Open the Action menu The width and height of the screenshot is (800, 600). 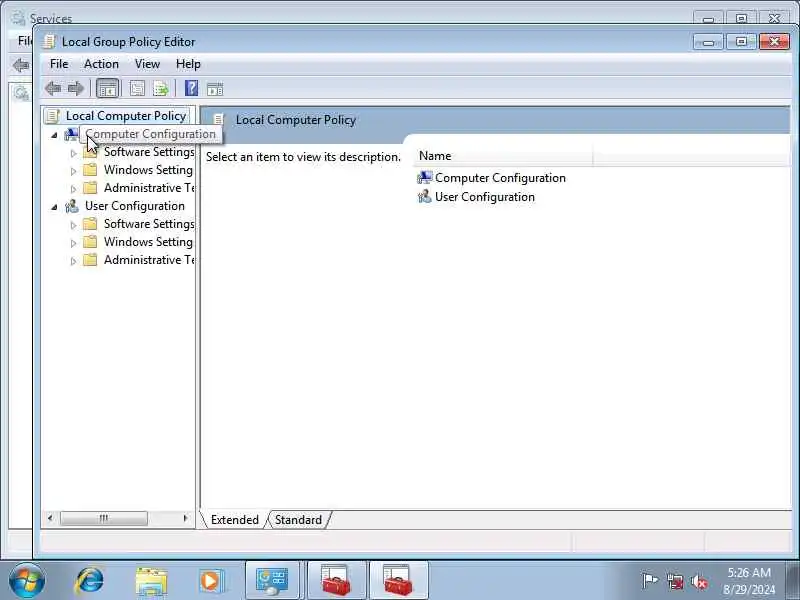tap(101, 64)
